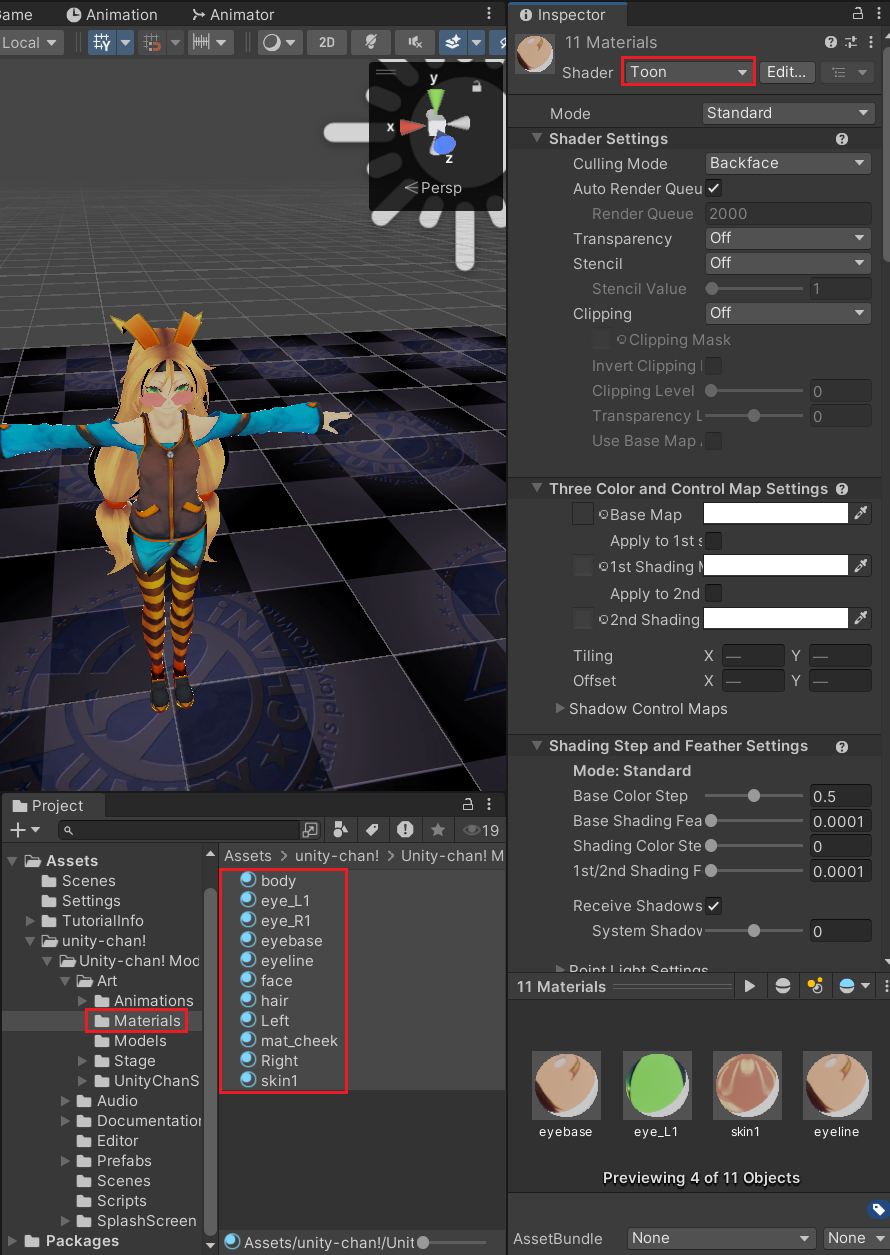890x1255 pixels.
Task: Enable Apply to 2nd shading checkbox
Action: (x=714, y=593)
